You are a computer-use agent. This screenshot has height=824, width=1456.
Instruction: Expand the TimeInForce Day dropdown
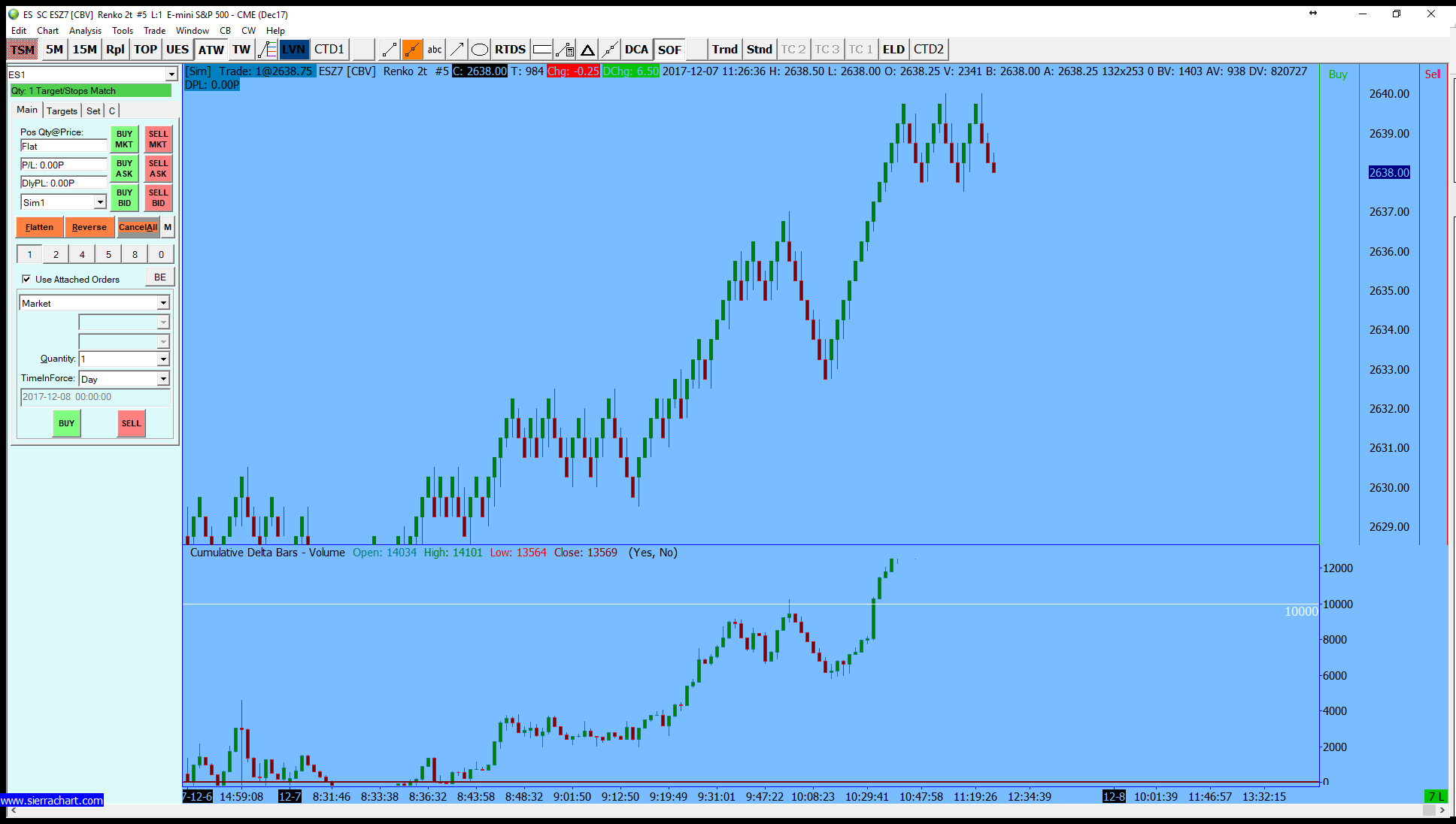tap(163, 379)
